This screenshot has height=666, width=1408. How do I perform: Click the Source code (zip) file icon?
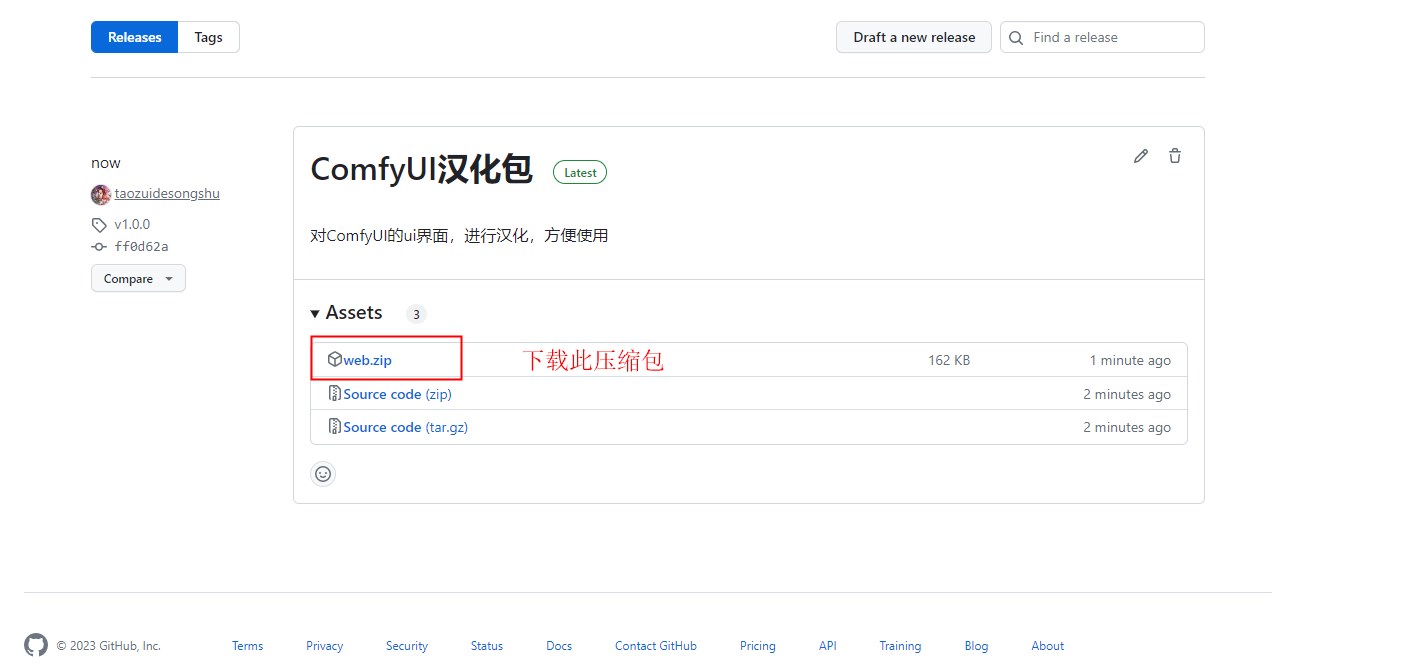pos(335,393)
